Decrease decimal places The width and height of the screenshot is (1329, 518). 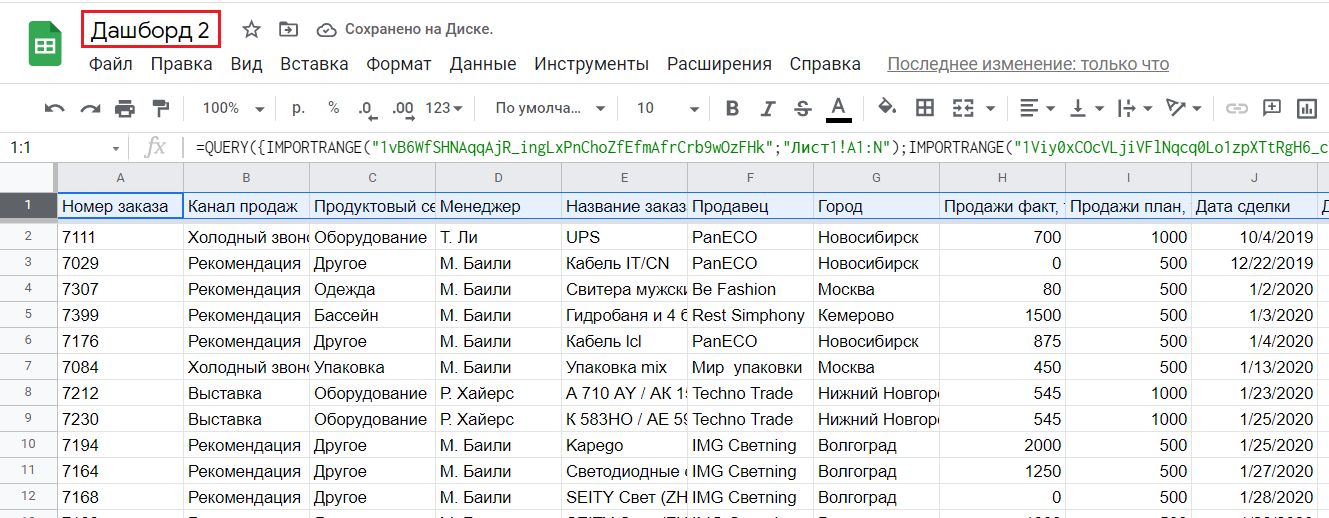pyautogui.click(x=366, y=108)
